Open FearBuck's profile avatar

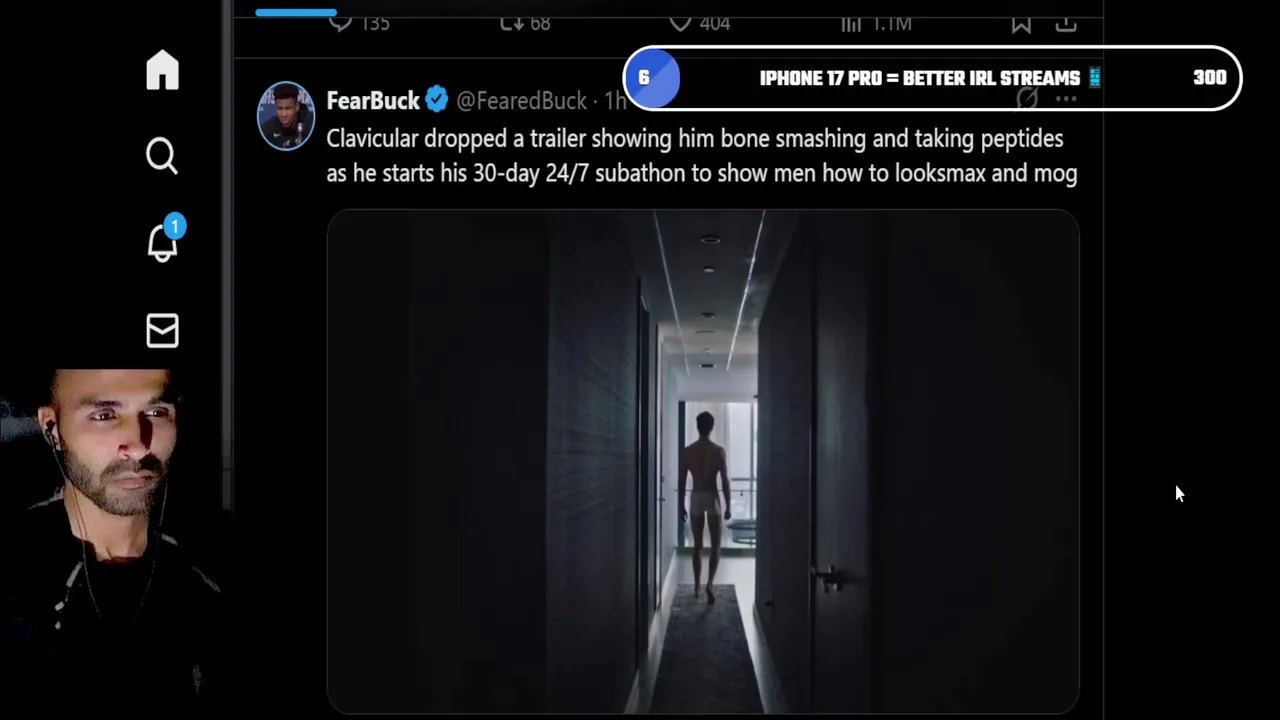[x=286, y=116]
